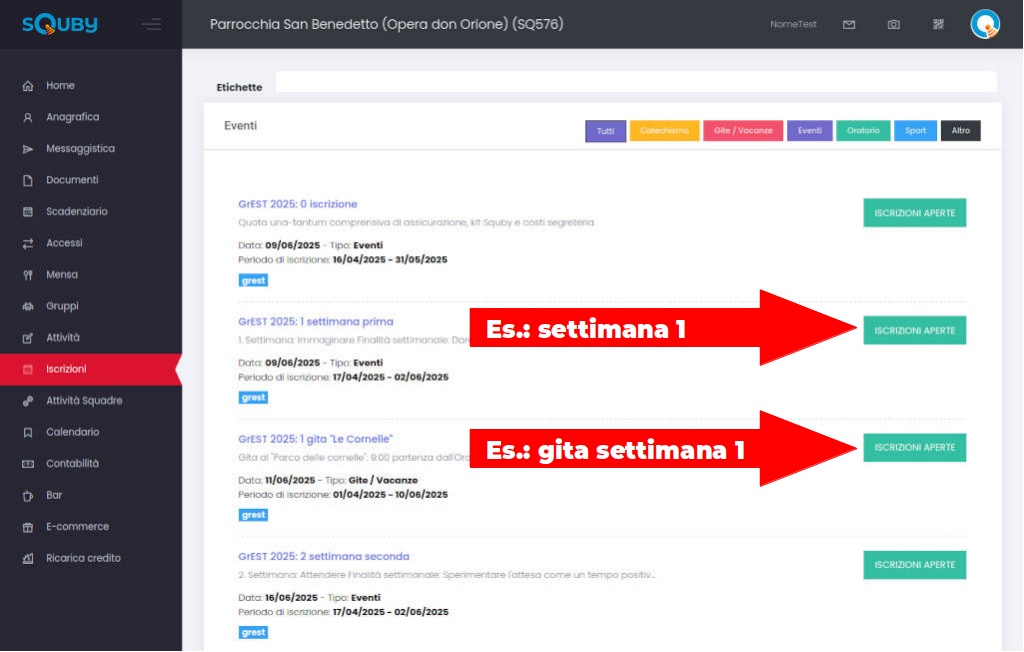Screen dimensions: 1024x652
Task: Click the Home house icon in the sidebar
Action: coord(27,86)
